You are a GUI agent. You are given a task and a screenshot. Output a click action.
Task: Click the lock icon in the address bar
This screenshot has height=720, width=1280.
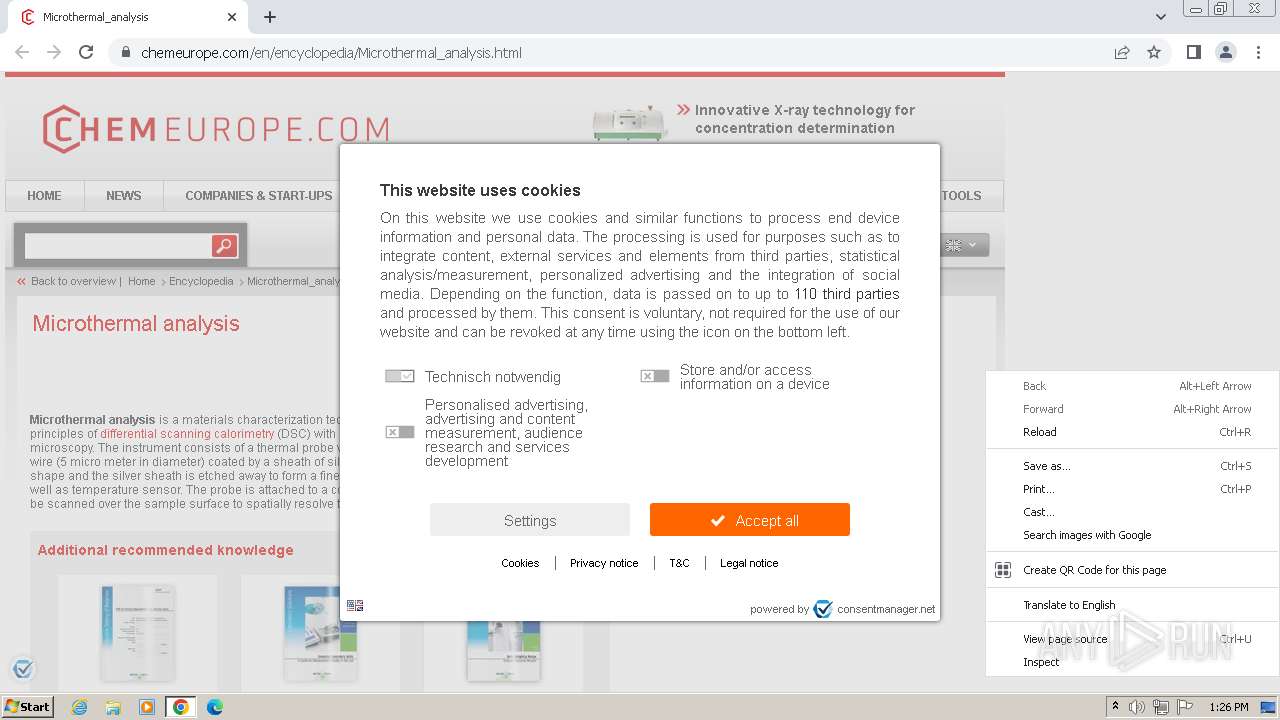click(126, 53)
